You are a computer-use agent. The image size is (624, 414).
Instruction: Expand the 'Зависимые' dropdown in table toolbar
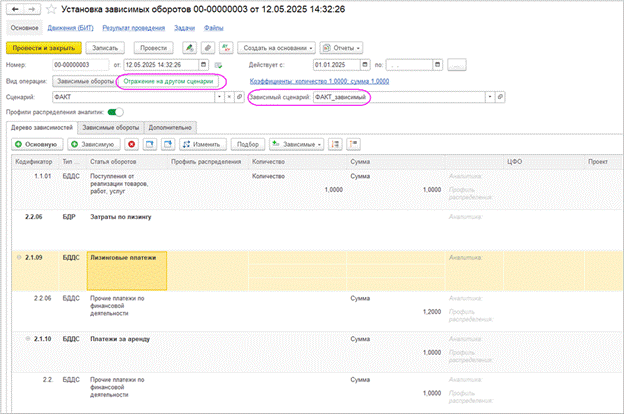click(298, 145)
